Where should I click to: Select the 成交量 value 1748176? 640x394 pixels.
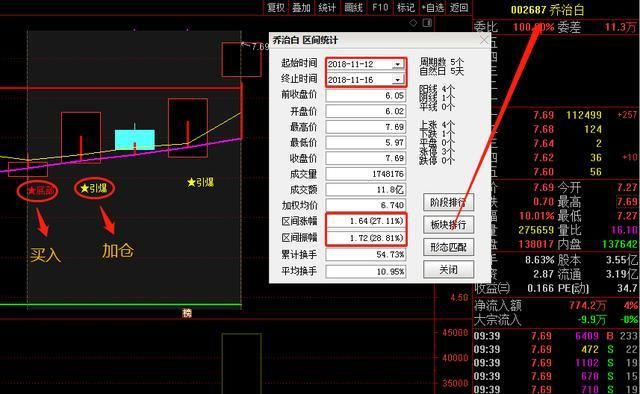(x=366, y=174)
